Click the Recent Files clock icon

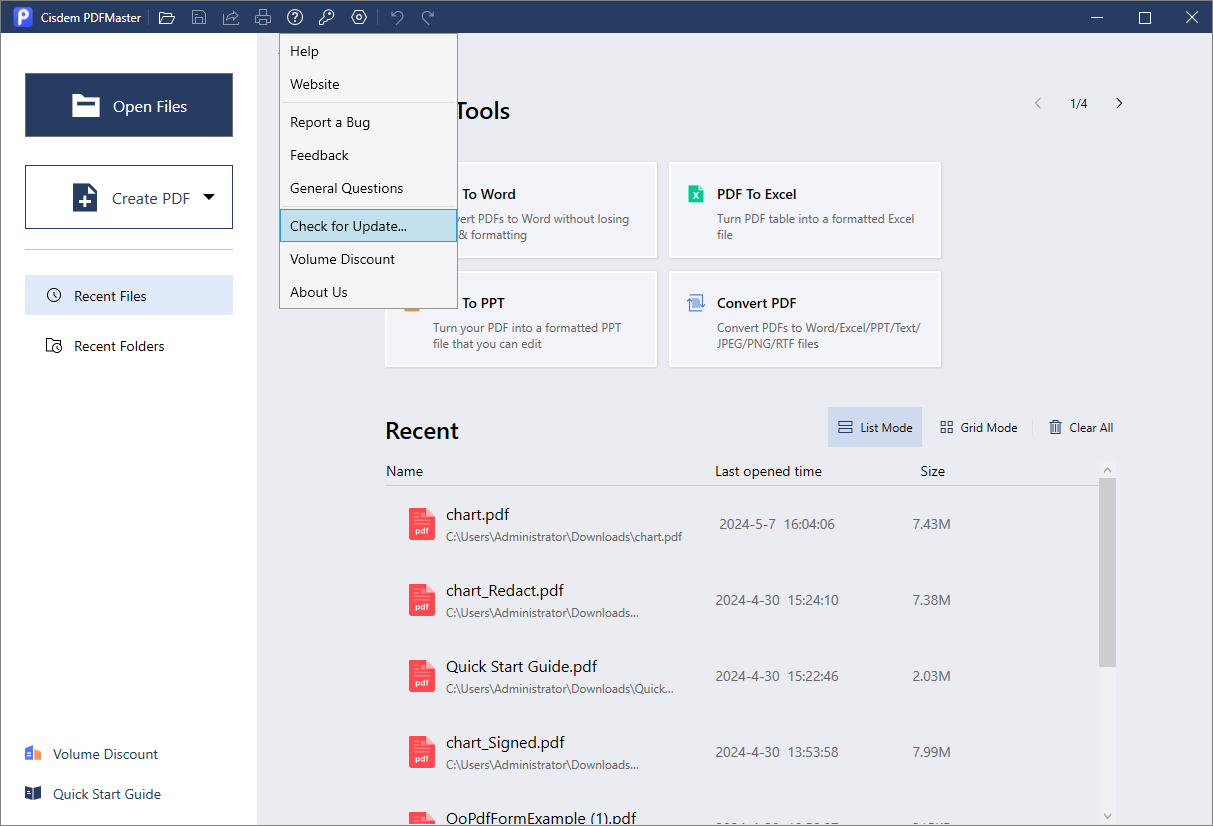(54, 296)
